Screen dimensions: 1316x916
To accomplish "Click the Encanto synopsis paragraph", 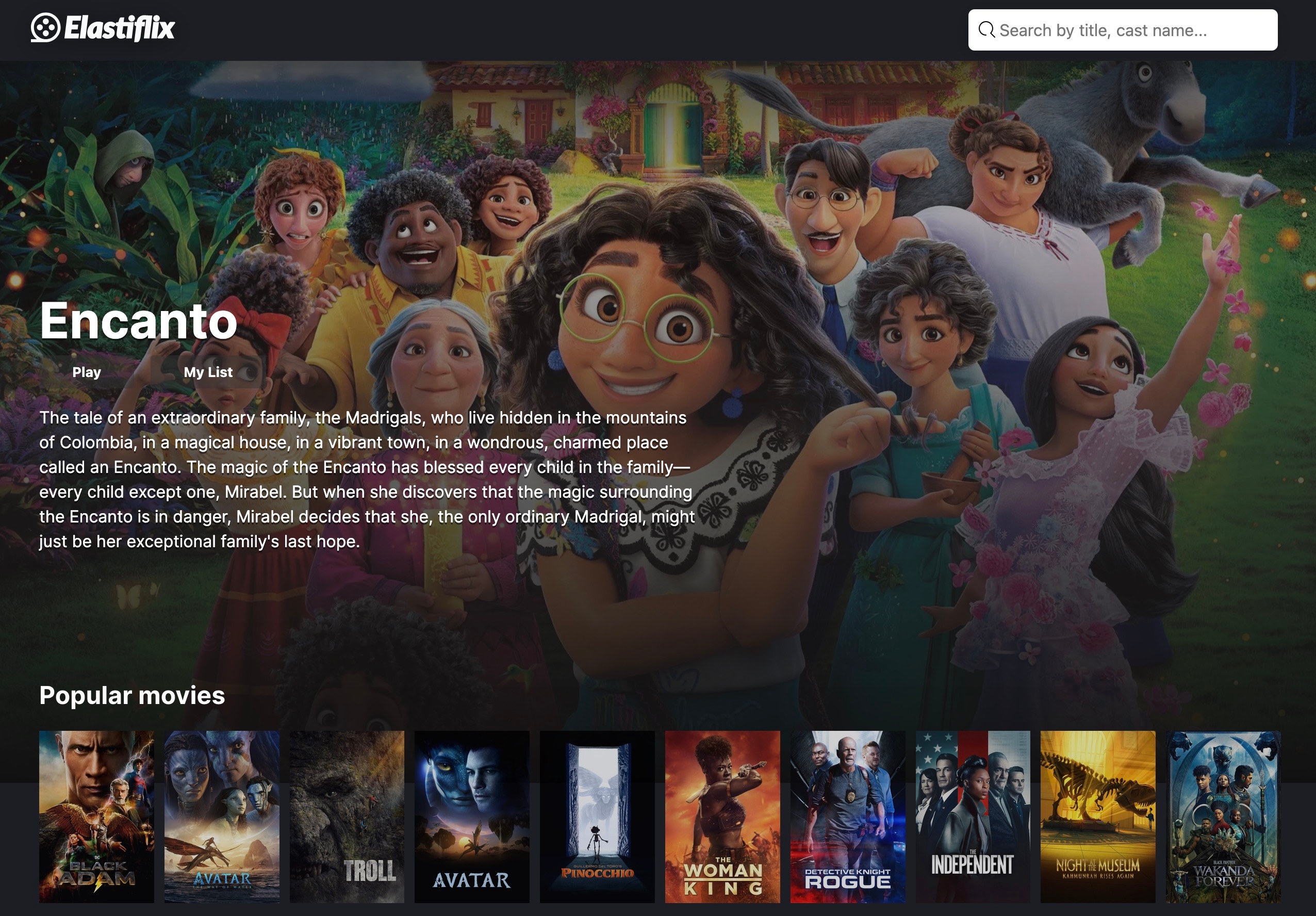I will pos(367,479).
